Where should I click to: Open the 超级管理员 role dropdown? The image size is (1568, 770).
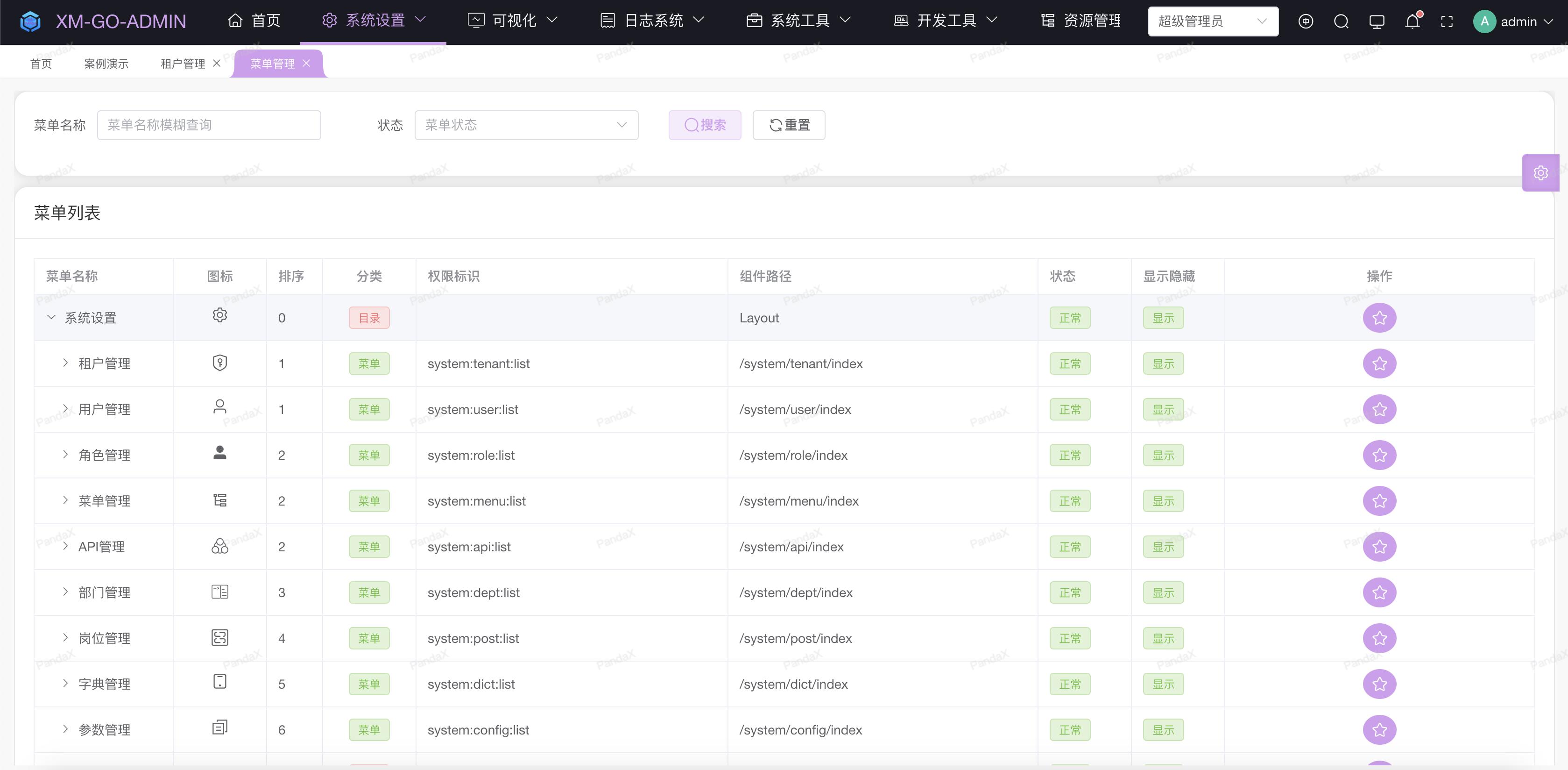click(x=1213, y=21)
